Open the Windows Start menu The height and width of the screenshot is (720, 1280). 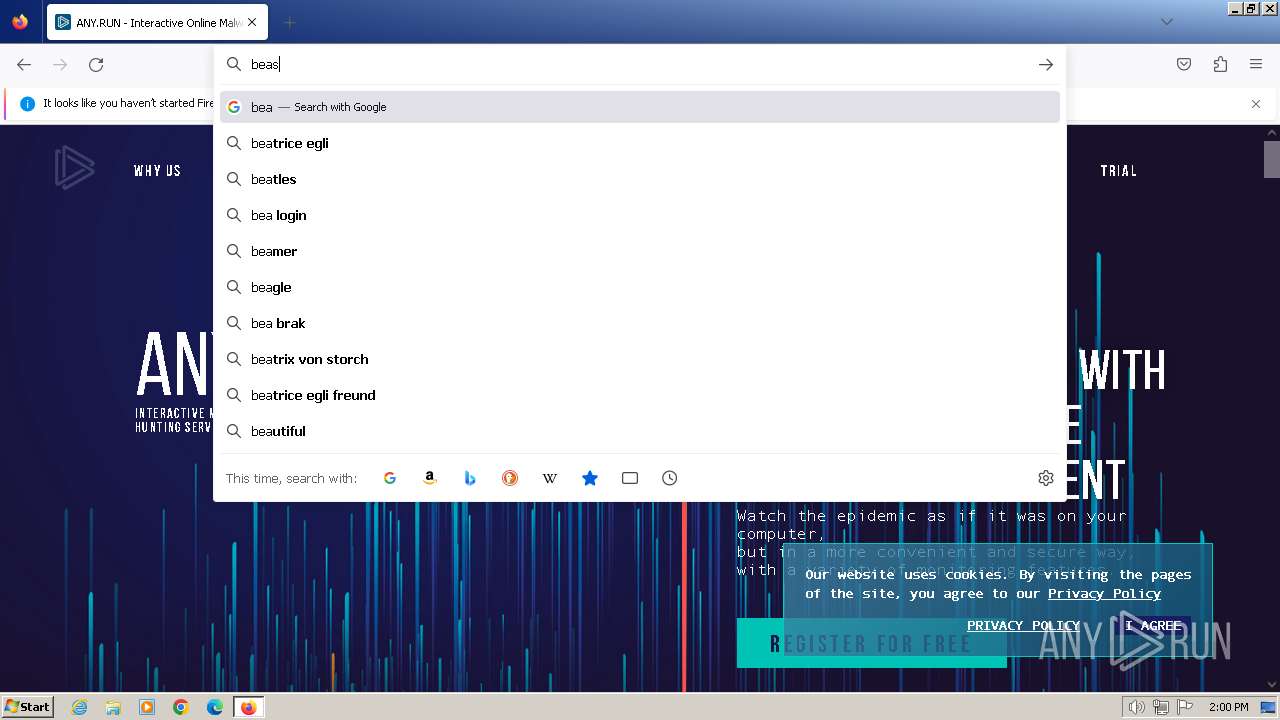(27, 706)
